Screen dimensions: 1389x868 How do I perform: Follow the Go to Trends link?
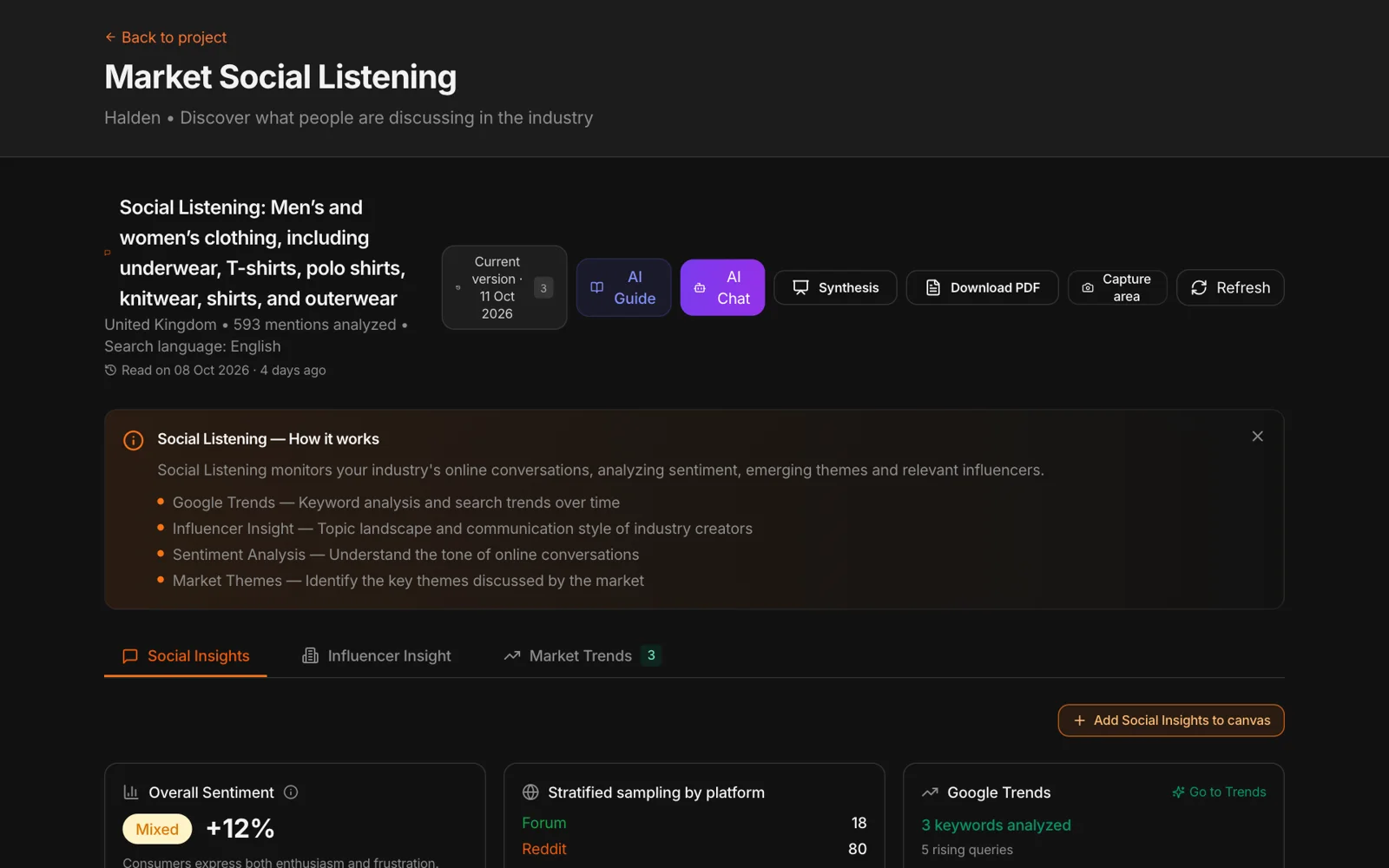pyautogui.click(x=1219, y=792)
